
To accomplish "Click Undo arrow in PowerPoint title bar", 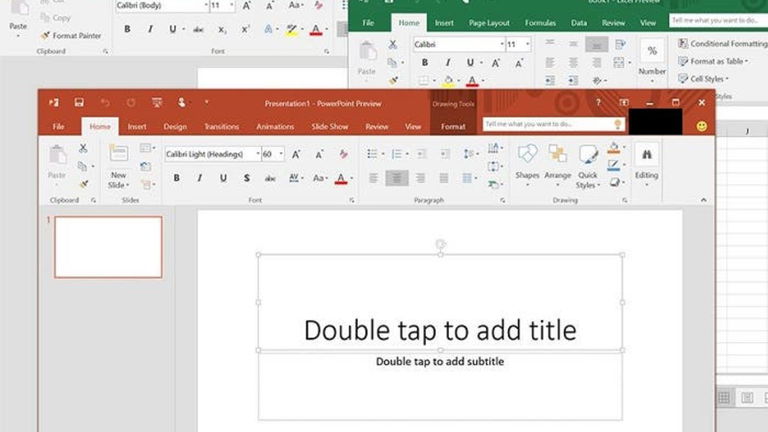I will point(105,102).
